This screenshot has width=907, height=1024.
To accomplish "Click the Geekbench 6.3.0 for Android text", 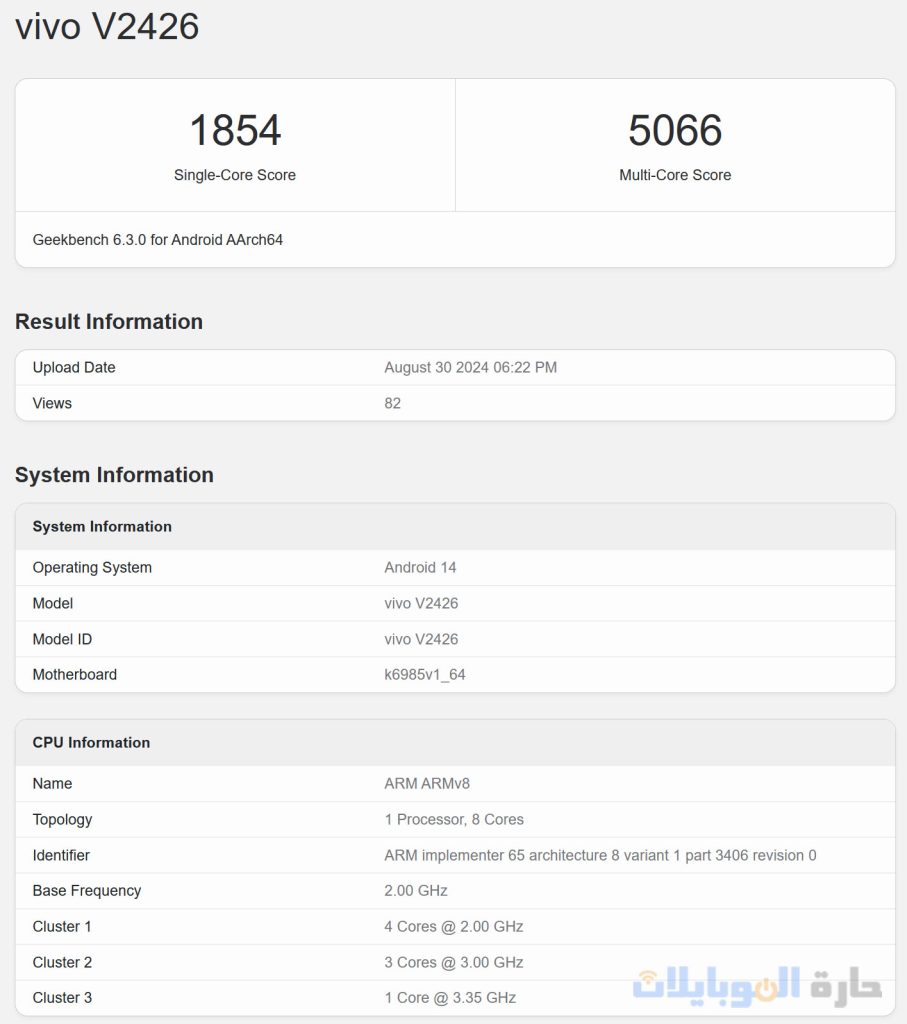I will [158, 240].
